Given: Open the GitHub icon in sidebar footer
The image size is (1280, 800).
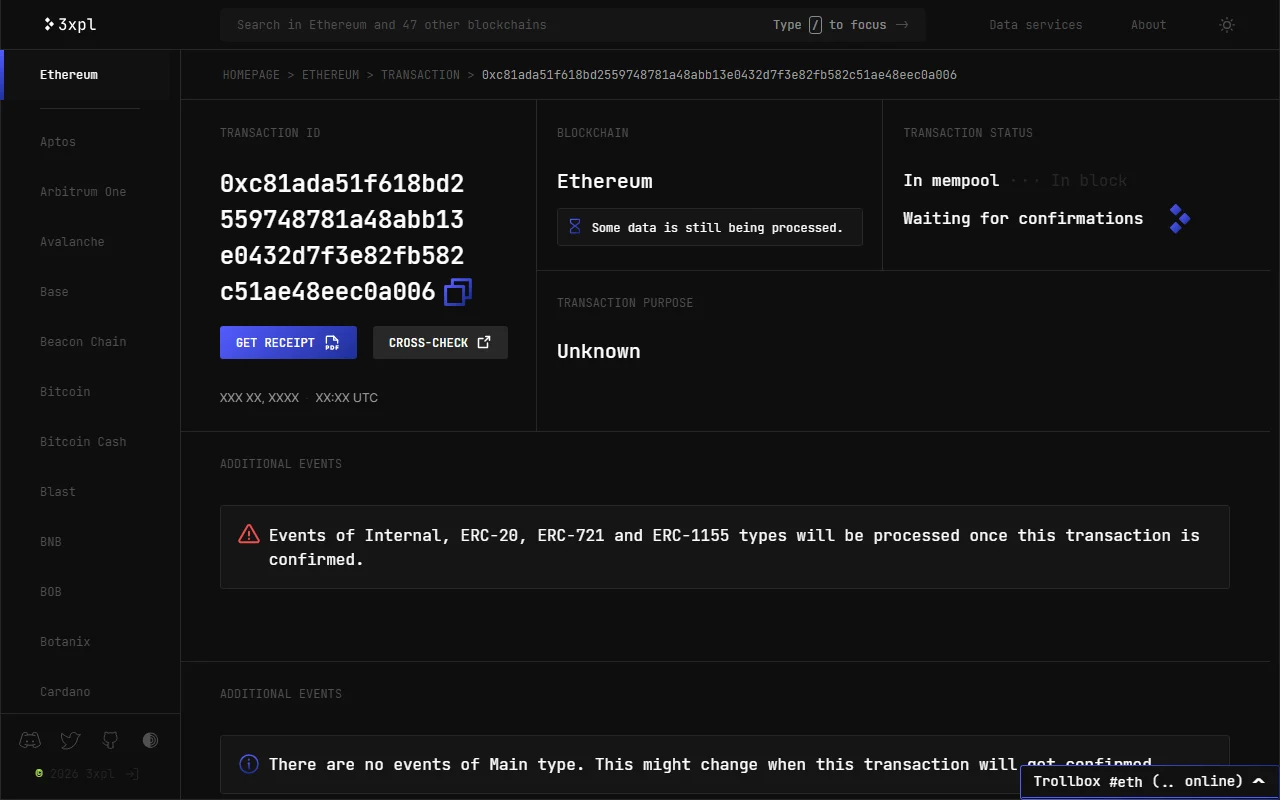Looking at the screenshot, I should tap(110, 740).
